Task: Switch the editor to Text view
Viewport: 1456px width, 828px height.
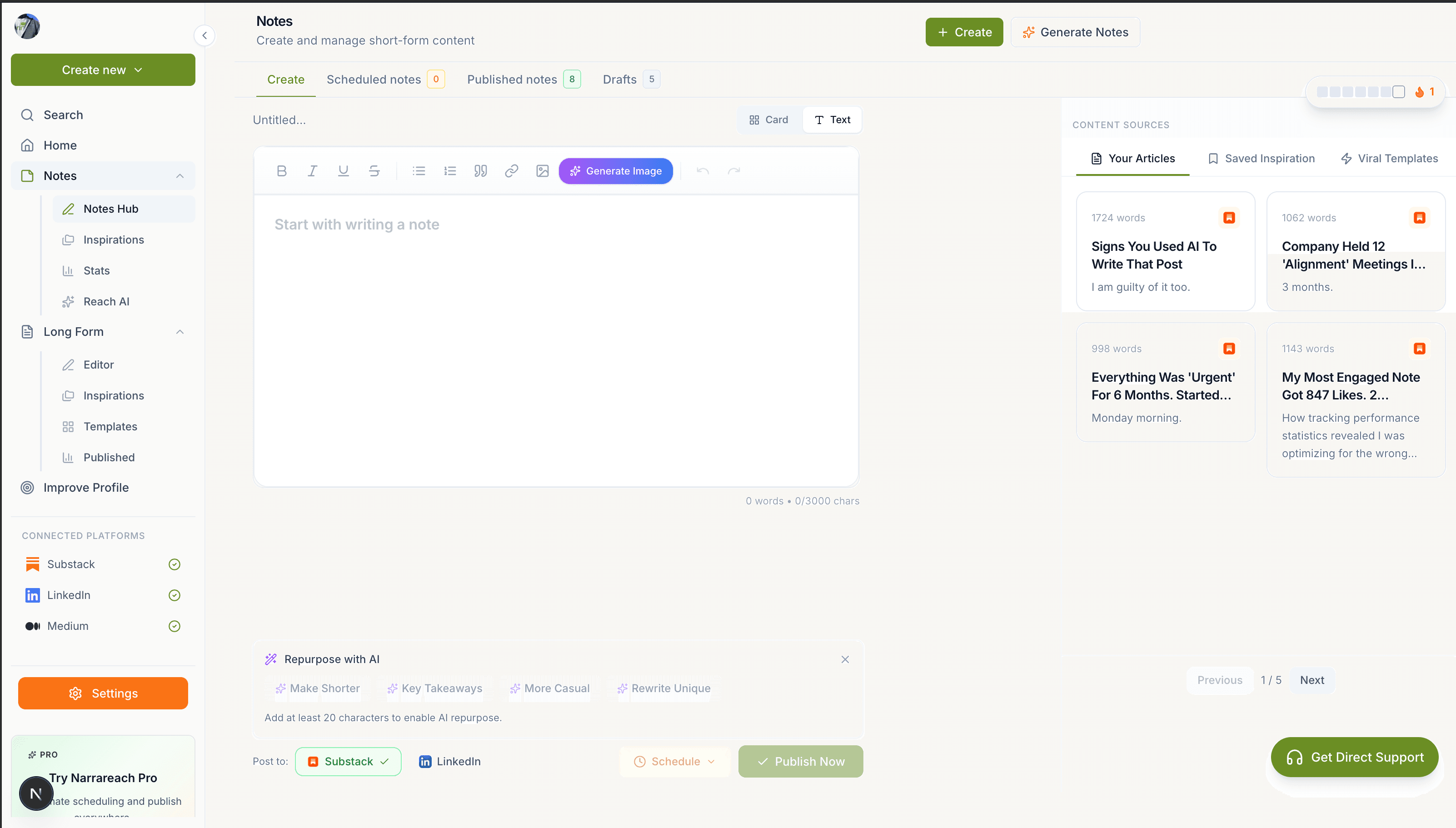Action: (833, 120)
